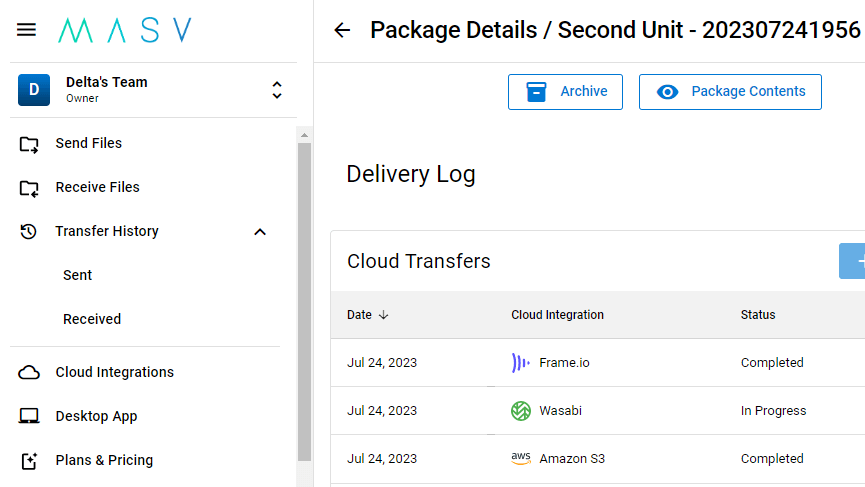The height and width of the screenshot is (487, 865).
Task: Click the Frame.io integration icon
Action: (x=521, y=363)
